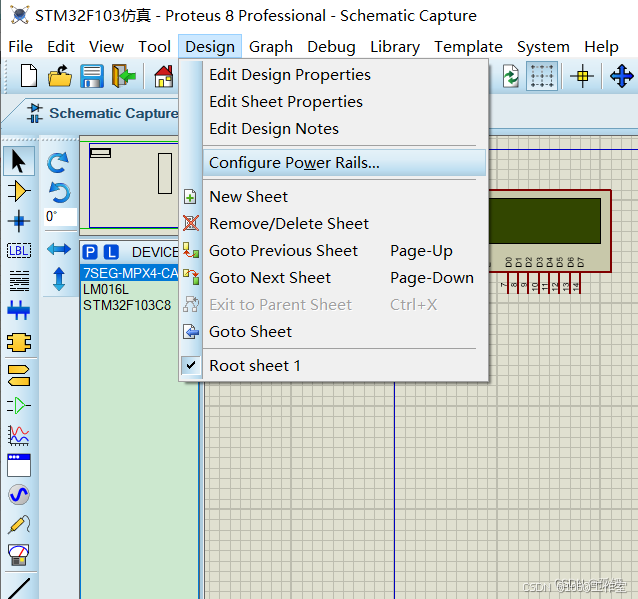The height and width of the screenshot is (599, 638).
Task: Click the P pick devices button
Action: (x=90, y=252)
